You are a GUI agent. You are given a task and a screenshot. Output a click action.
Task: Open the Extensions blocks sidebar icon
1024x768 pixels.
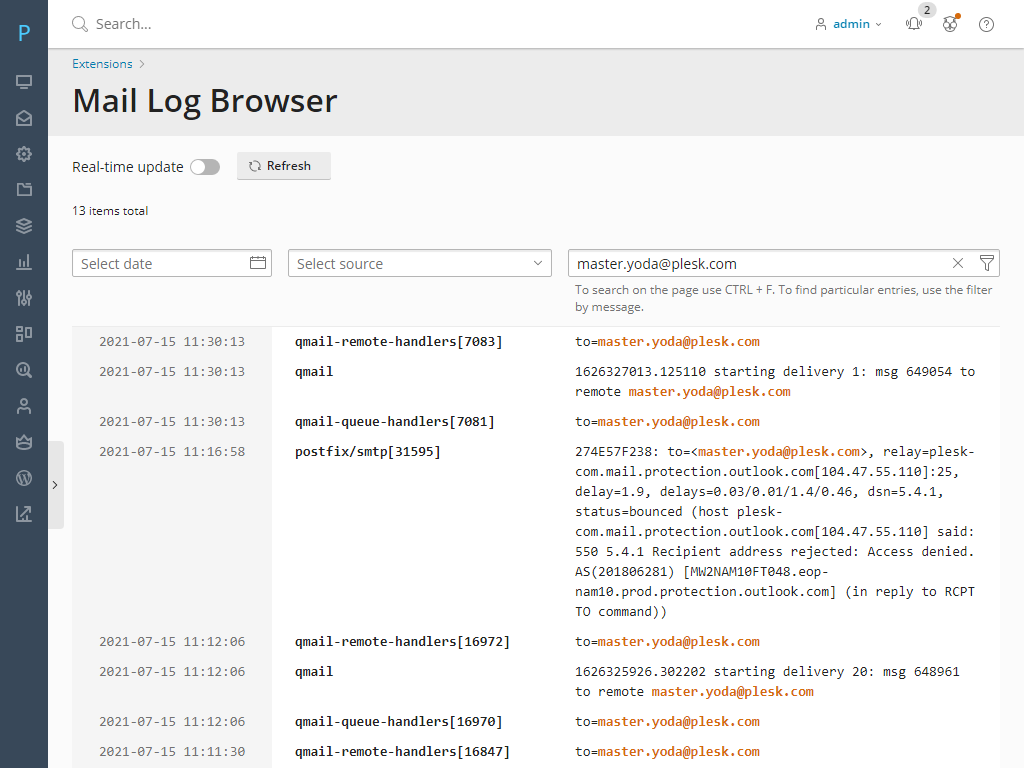pos(24,334)
